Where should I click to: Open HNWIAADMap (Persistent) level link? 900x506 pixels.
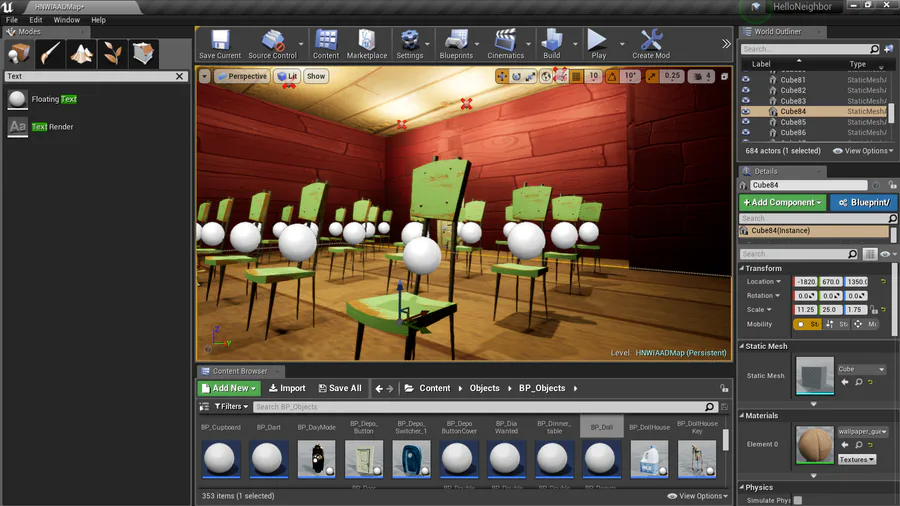click(x=681, y=353)
